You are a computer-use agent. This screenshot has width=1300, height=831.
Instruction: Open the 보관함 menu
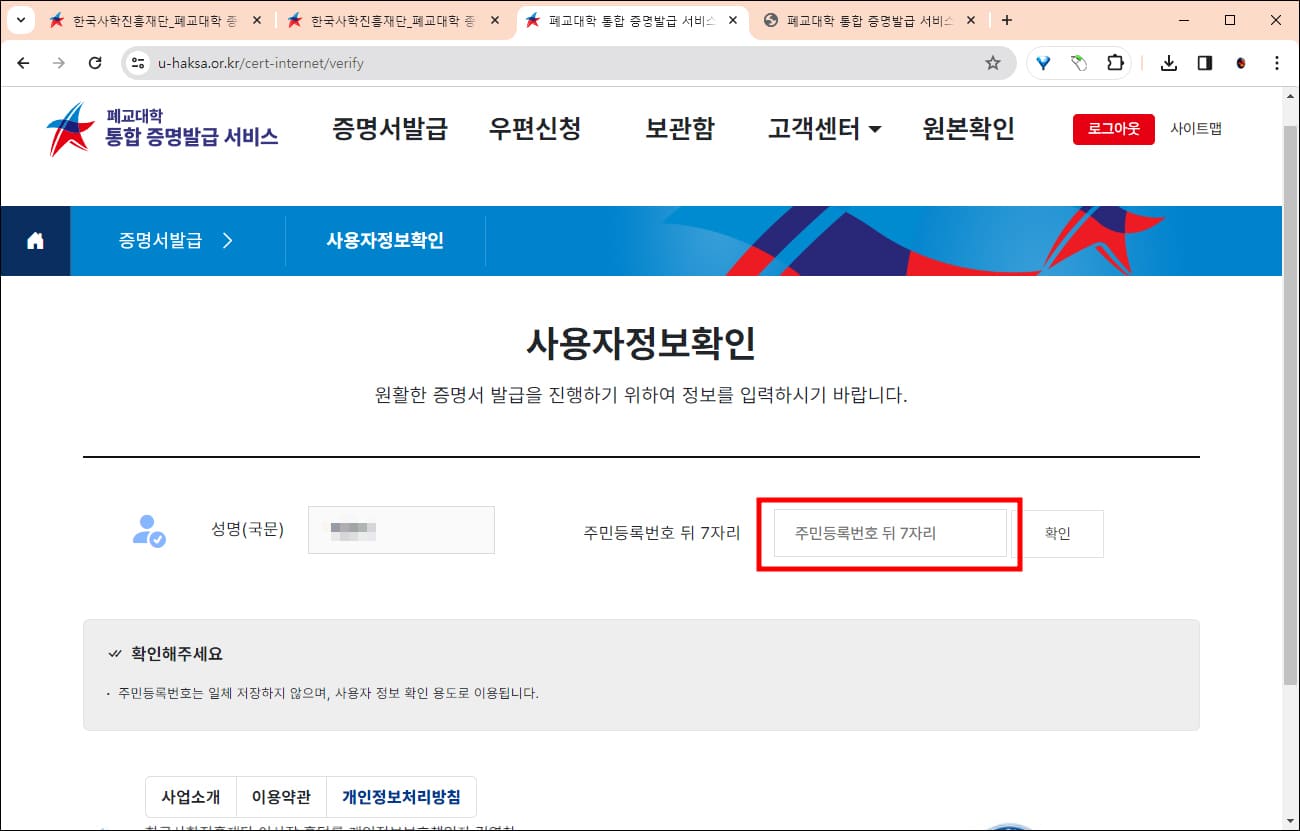pos(680,129)
